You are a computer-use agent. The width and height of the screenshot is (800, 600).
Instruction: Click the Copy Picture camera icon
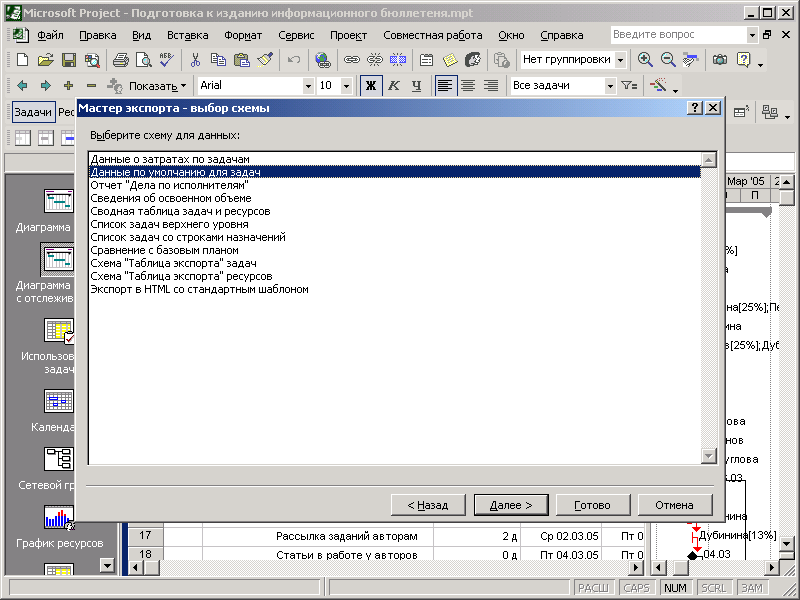pyautogui.click(x=720, y=60)
